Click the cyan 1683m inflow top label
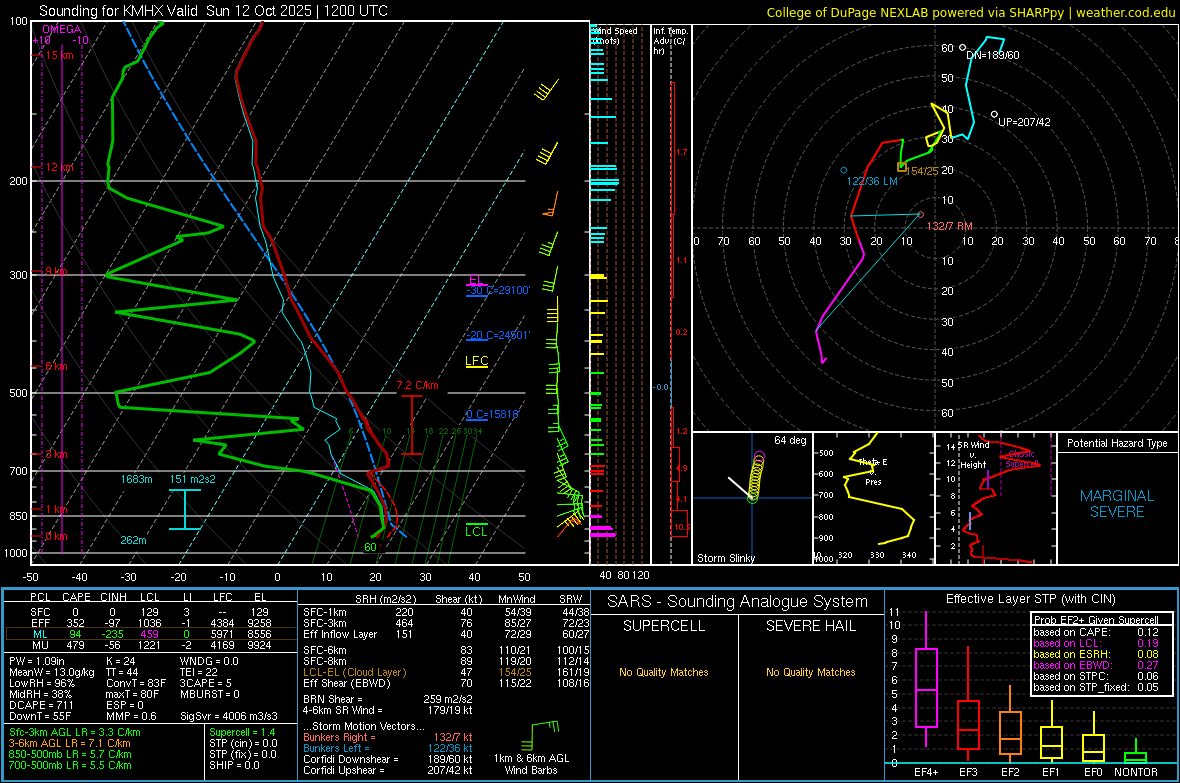The width and height of the screenshot is (1180, 783). coord(136,479)
